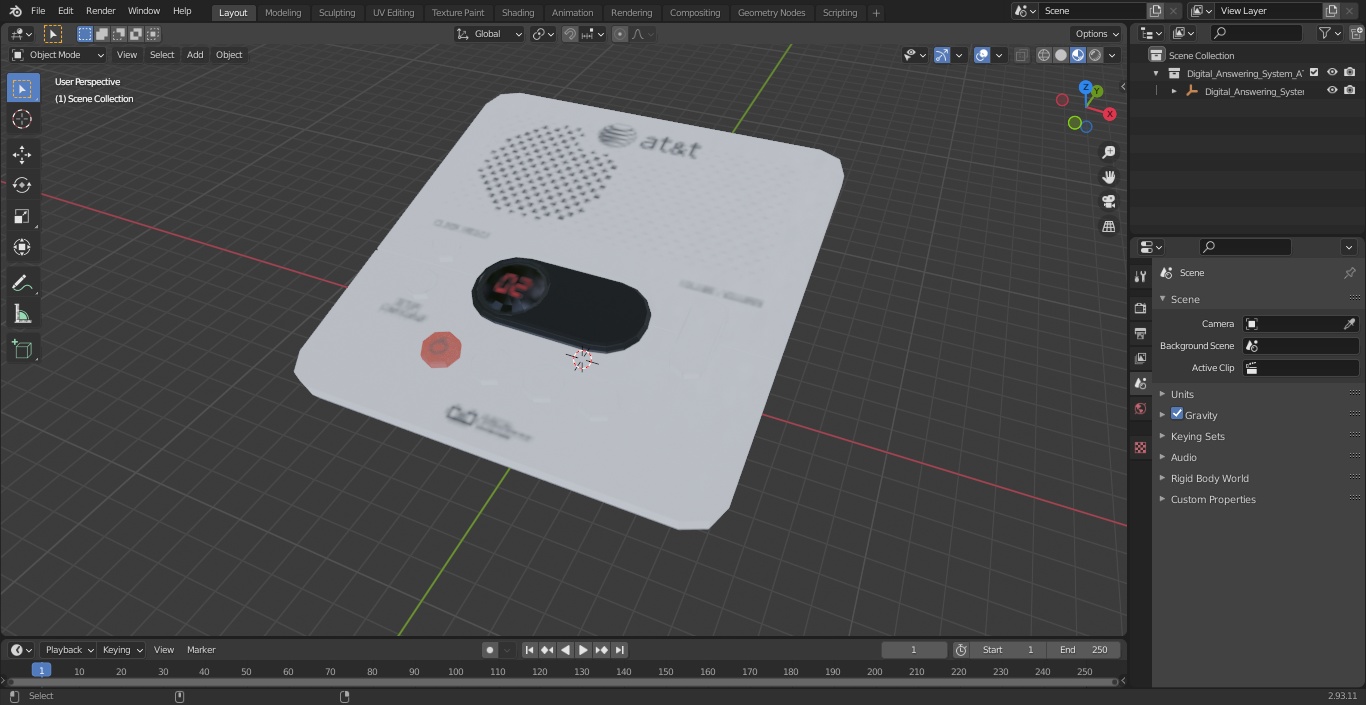
Task: Toggle proportional editing
Action: (x=619, y=34)
